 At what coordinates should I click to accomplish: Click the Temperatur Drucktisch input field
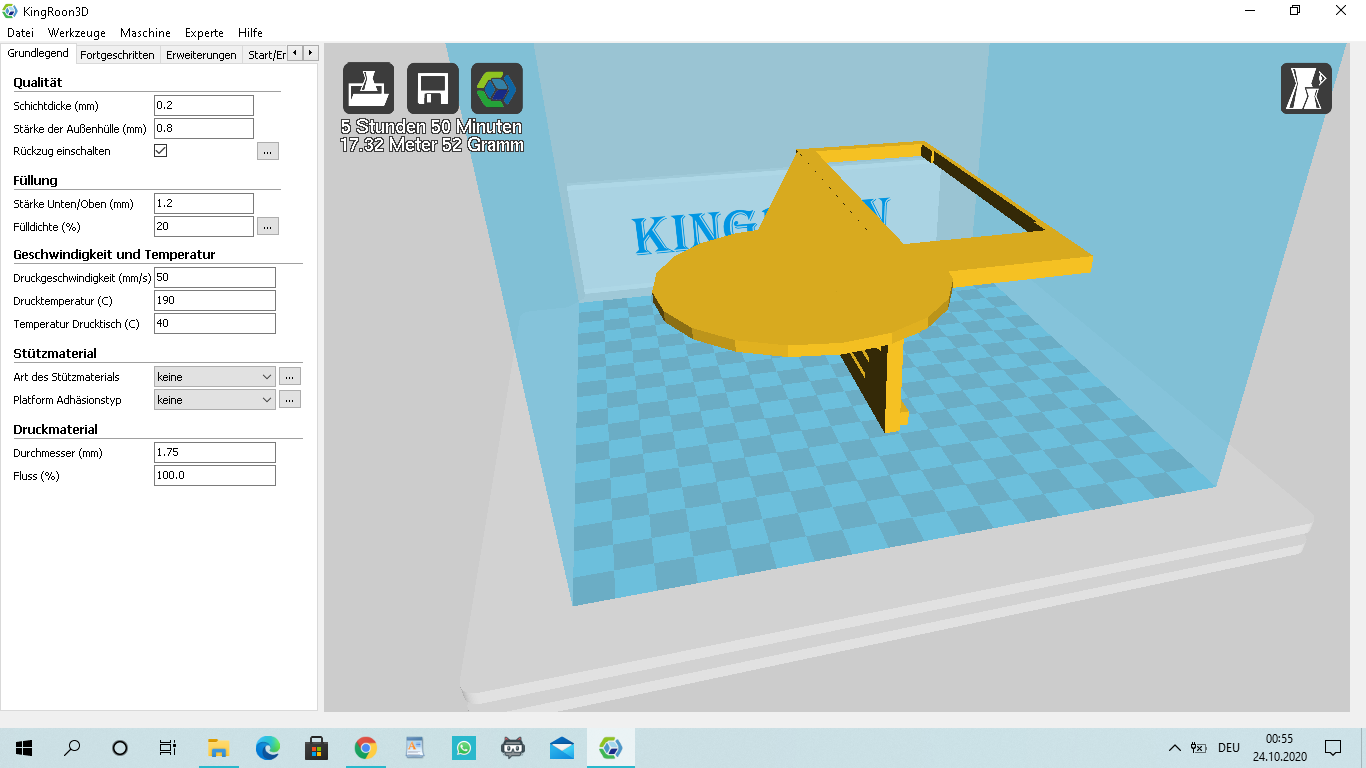pos(214,323)
